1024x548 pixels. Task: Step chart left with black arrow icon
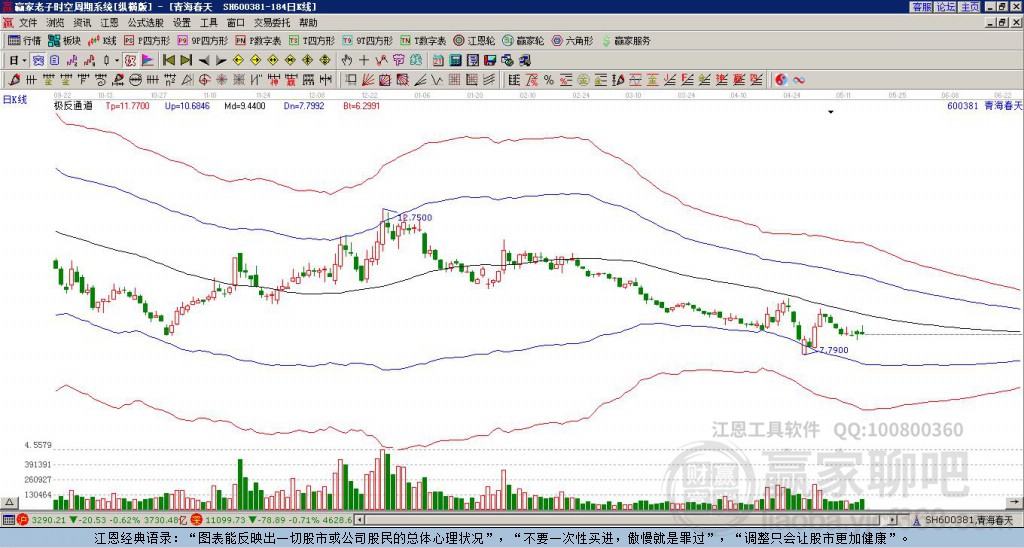click(x=204, y=60)
